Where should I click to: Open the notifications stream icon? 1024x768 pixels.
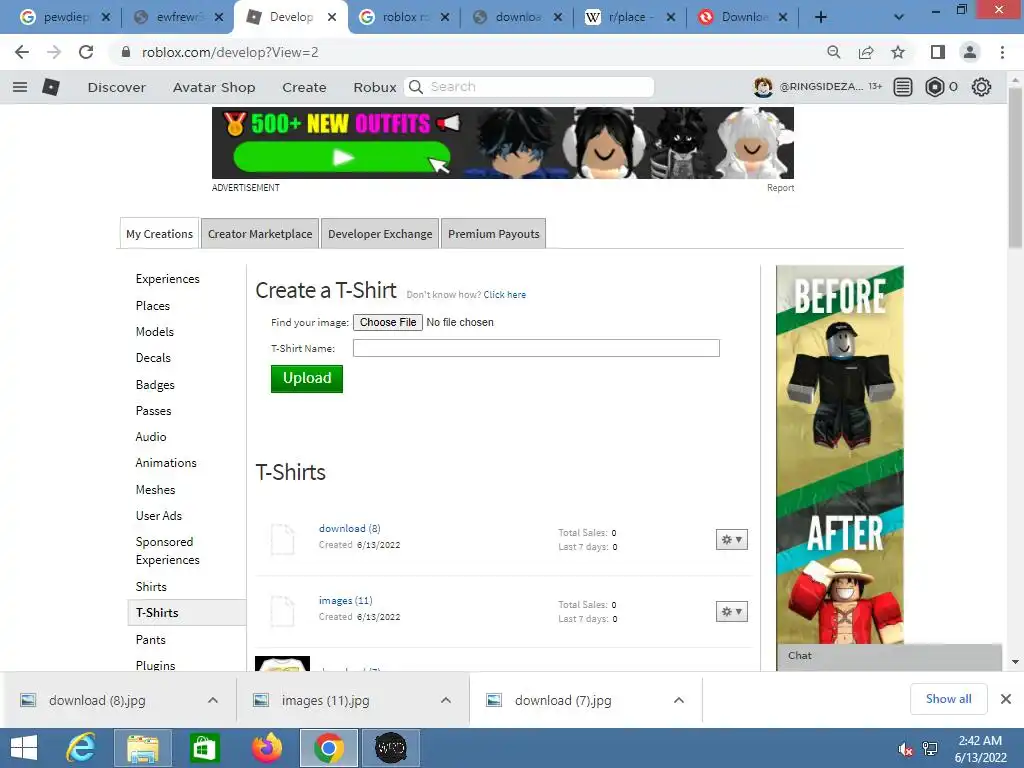(903, 87)
